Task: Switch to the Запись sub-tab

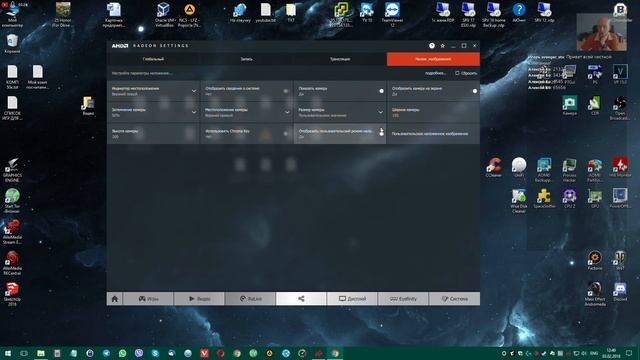Action: click(247, 59)
